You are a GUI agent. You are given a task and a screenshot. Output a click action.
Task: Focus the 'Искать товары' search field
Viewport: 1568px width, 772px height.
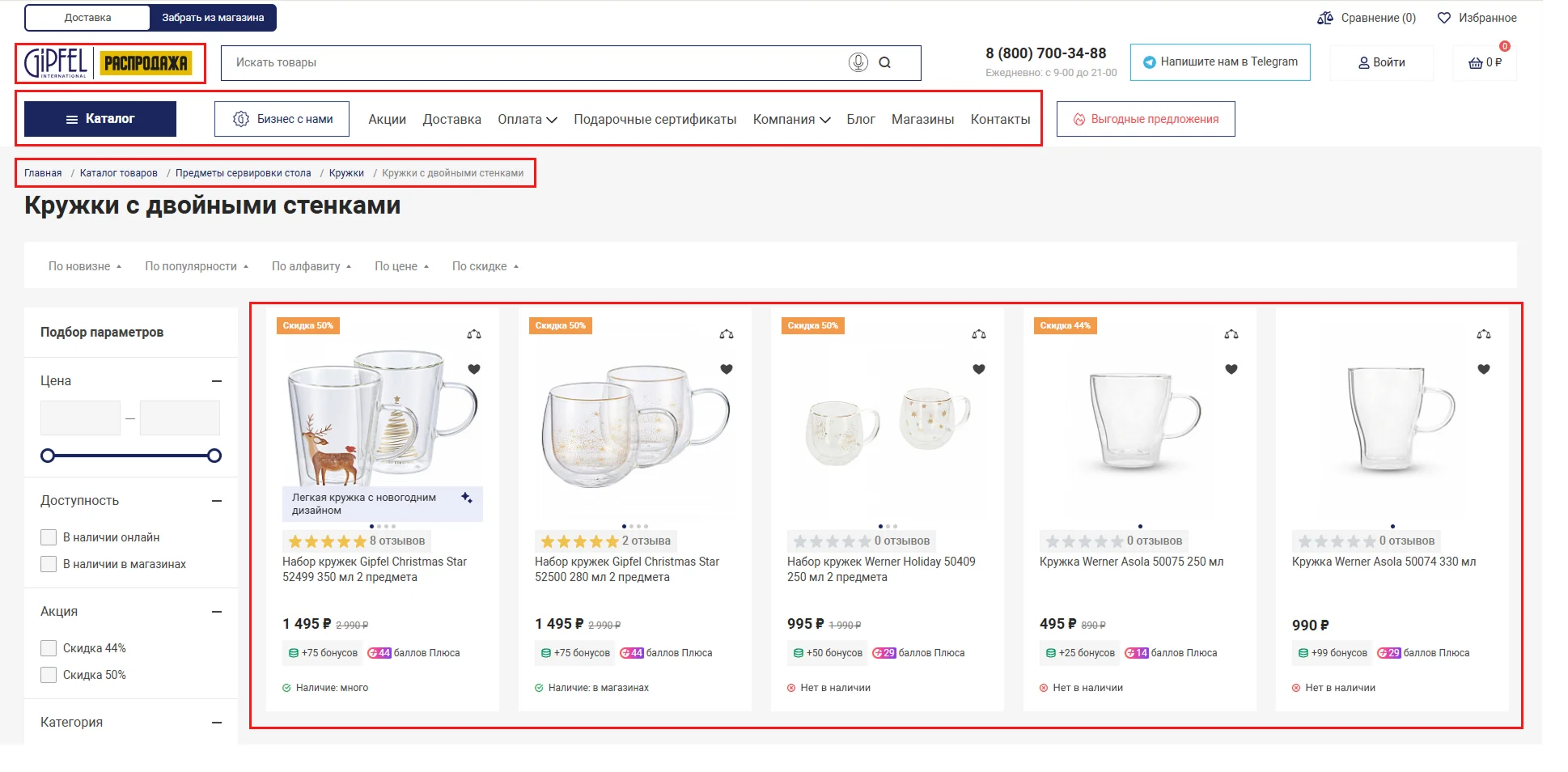(x=534, y=62)
